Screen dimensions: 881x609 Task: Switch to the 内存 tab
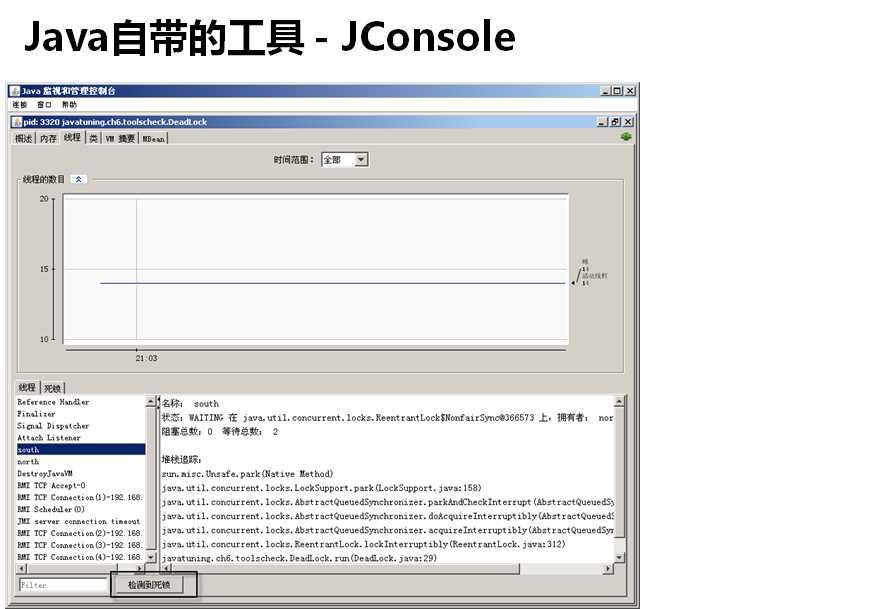click(48, 138)
